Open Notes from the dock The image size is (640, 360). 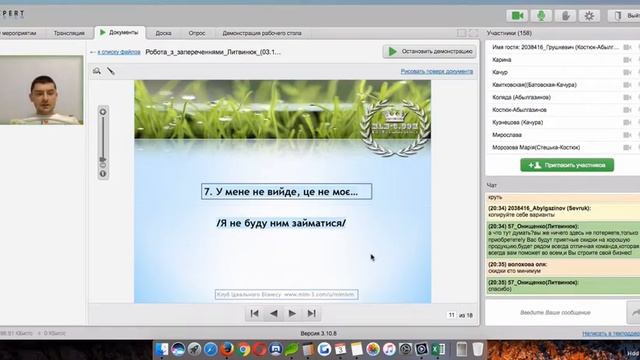click(x=356, y=349)
